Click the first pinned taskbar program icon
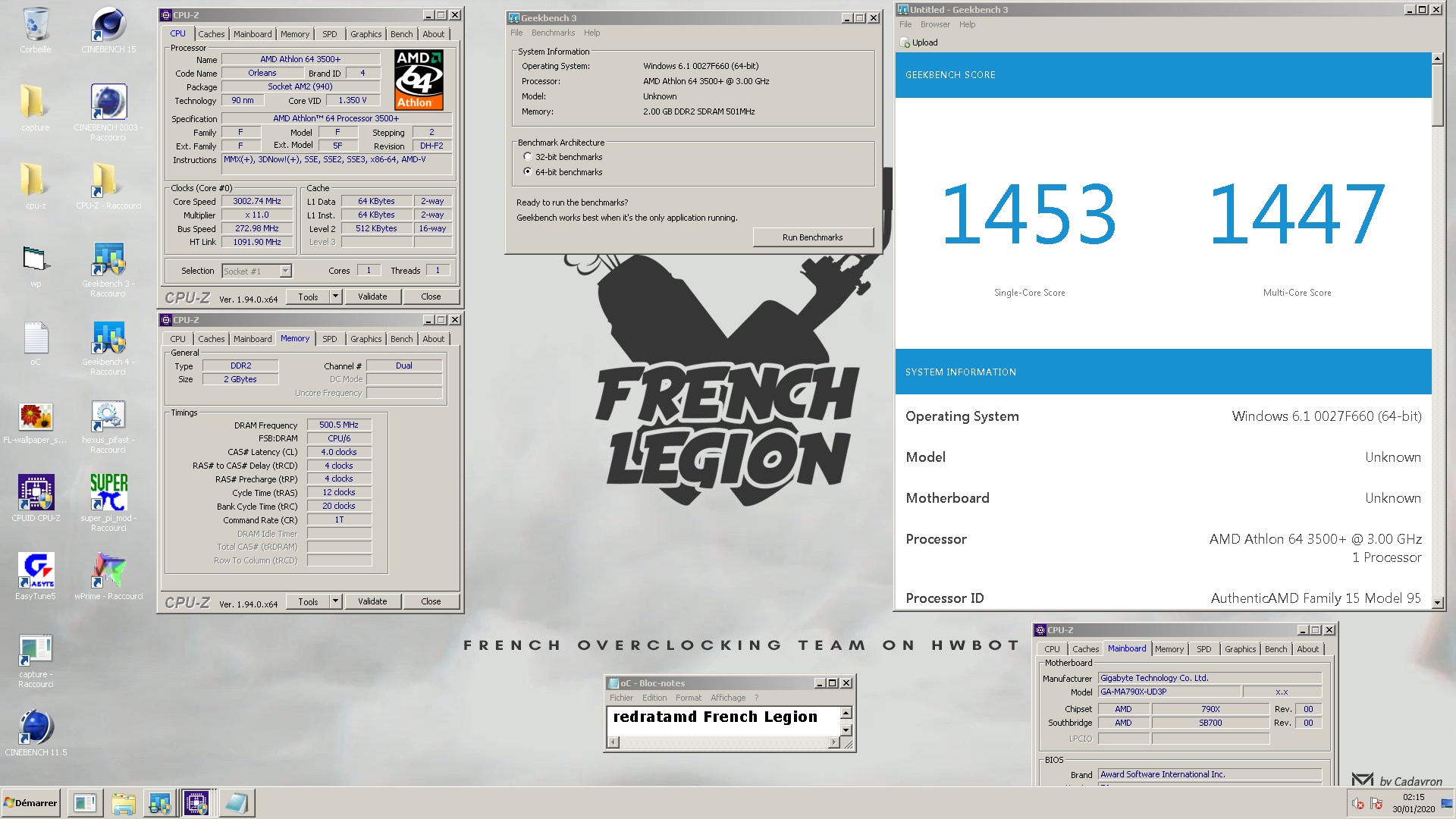Screen dimensions: 1456x819 click(85, 802)
